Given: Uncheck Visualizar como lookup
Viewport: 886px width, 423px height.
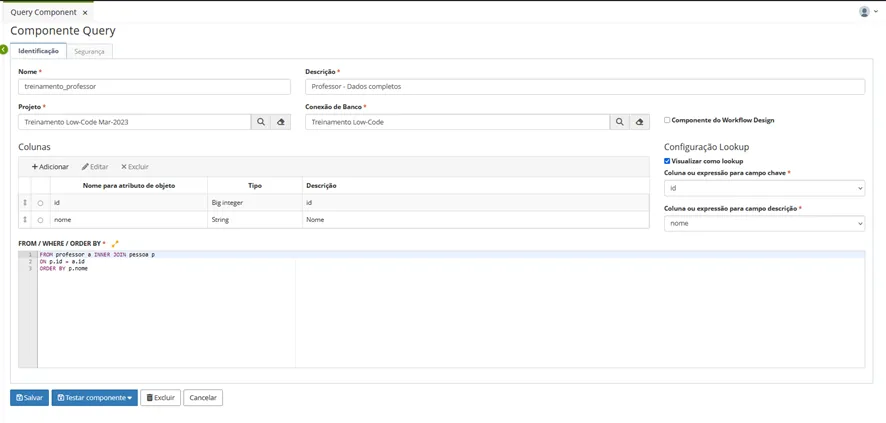Looking at the screenshot, I should click(x=667, y=161).
